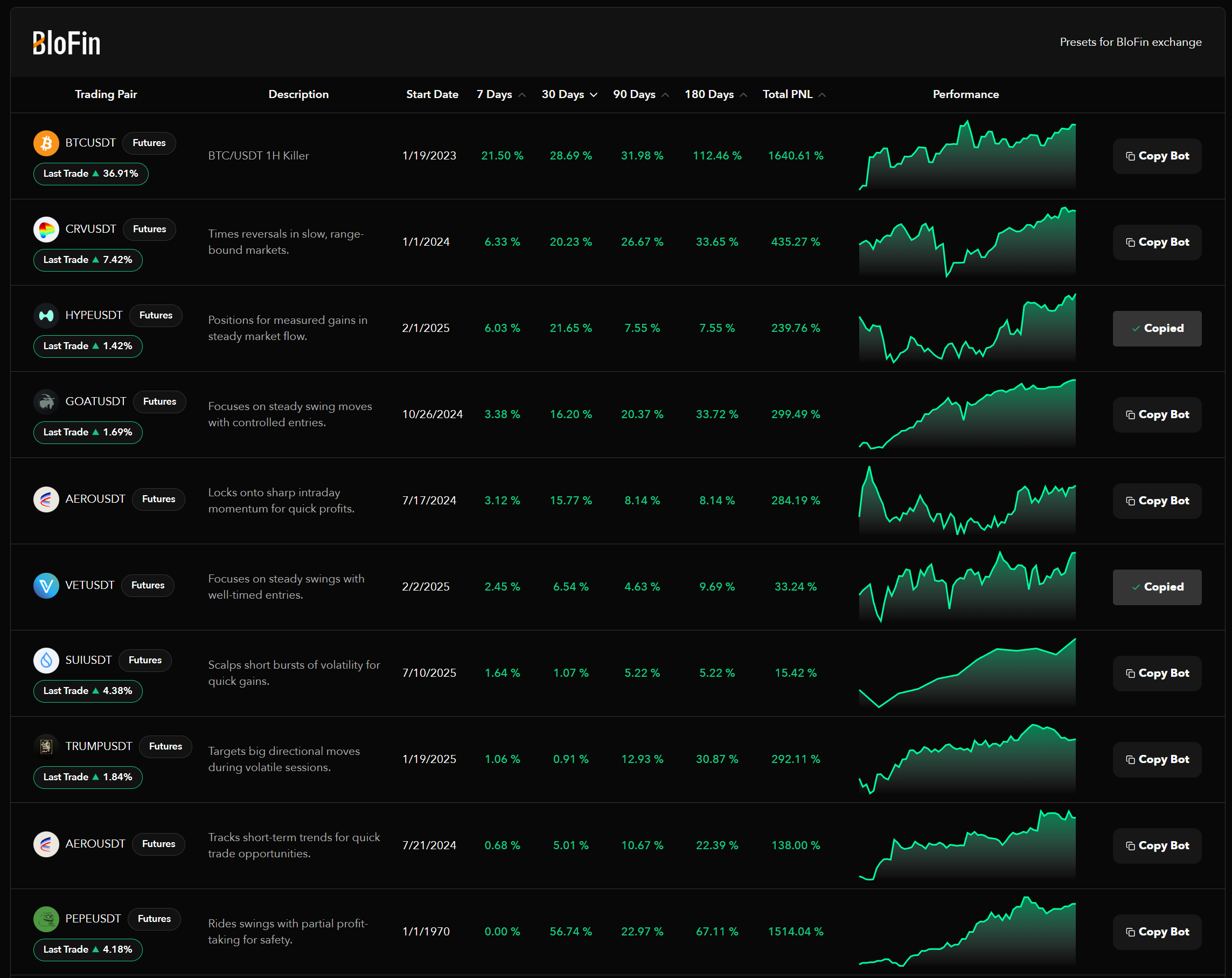Click the 1/1/1970 start date

coord(426,932)
